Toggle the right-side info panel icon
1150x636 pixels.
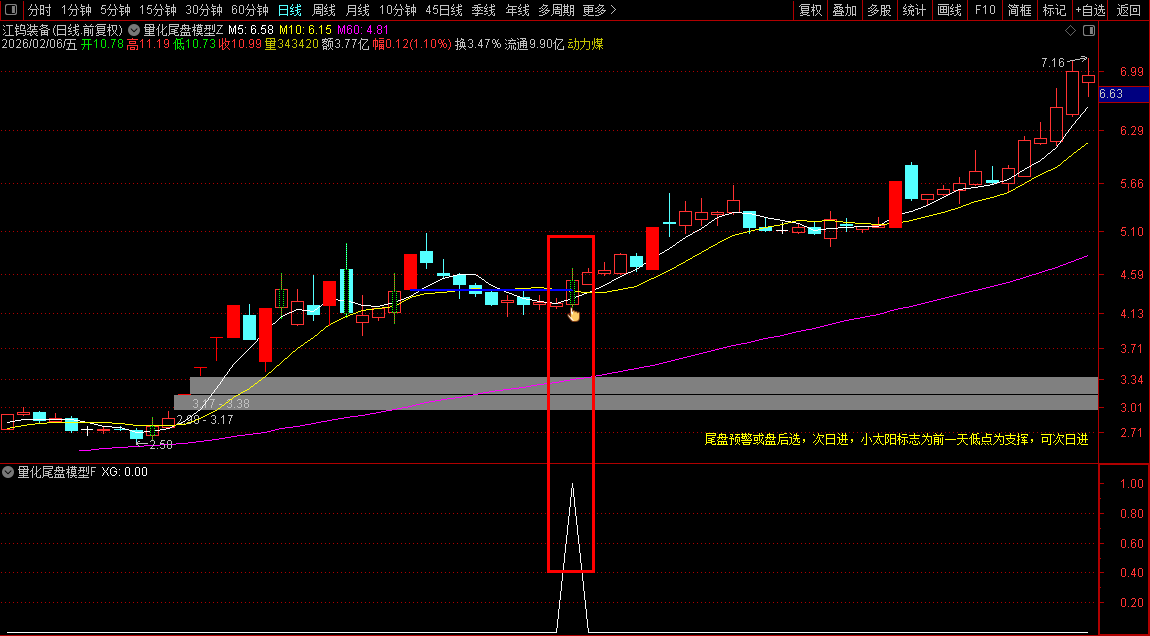click(1089, 30)
